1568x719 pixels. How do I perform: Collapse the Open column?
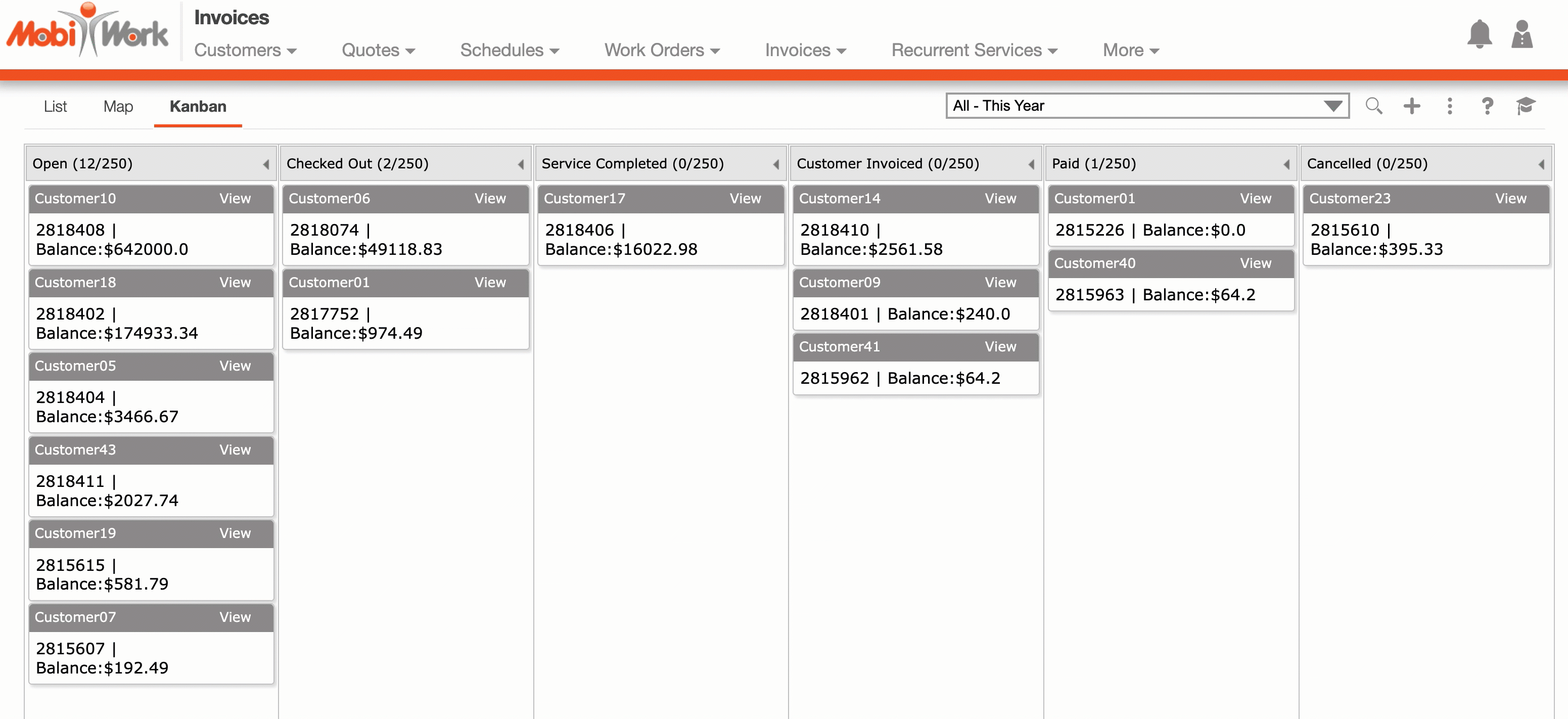click(266, 164)
